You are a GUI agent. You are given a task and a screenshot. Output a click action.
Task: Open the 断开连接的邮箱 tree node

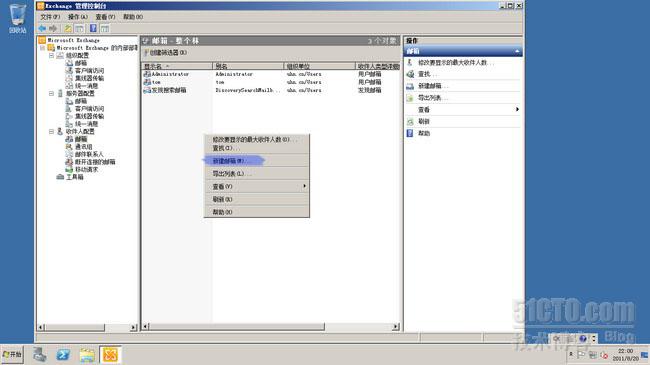pos(95,162)
